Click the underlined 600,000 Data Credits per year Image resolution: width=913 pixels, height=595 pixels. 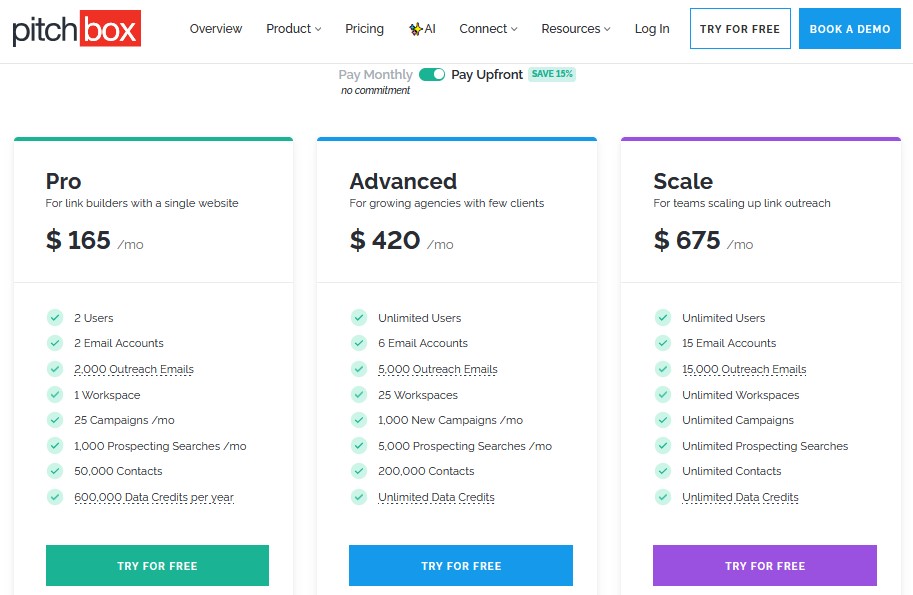pos(153,497)
